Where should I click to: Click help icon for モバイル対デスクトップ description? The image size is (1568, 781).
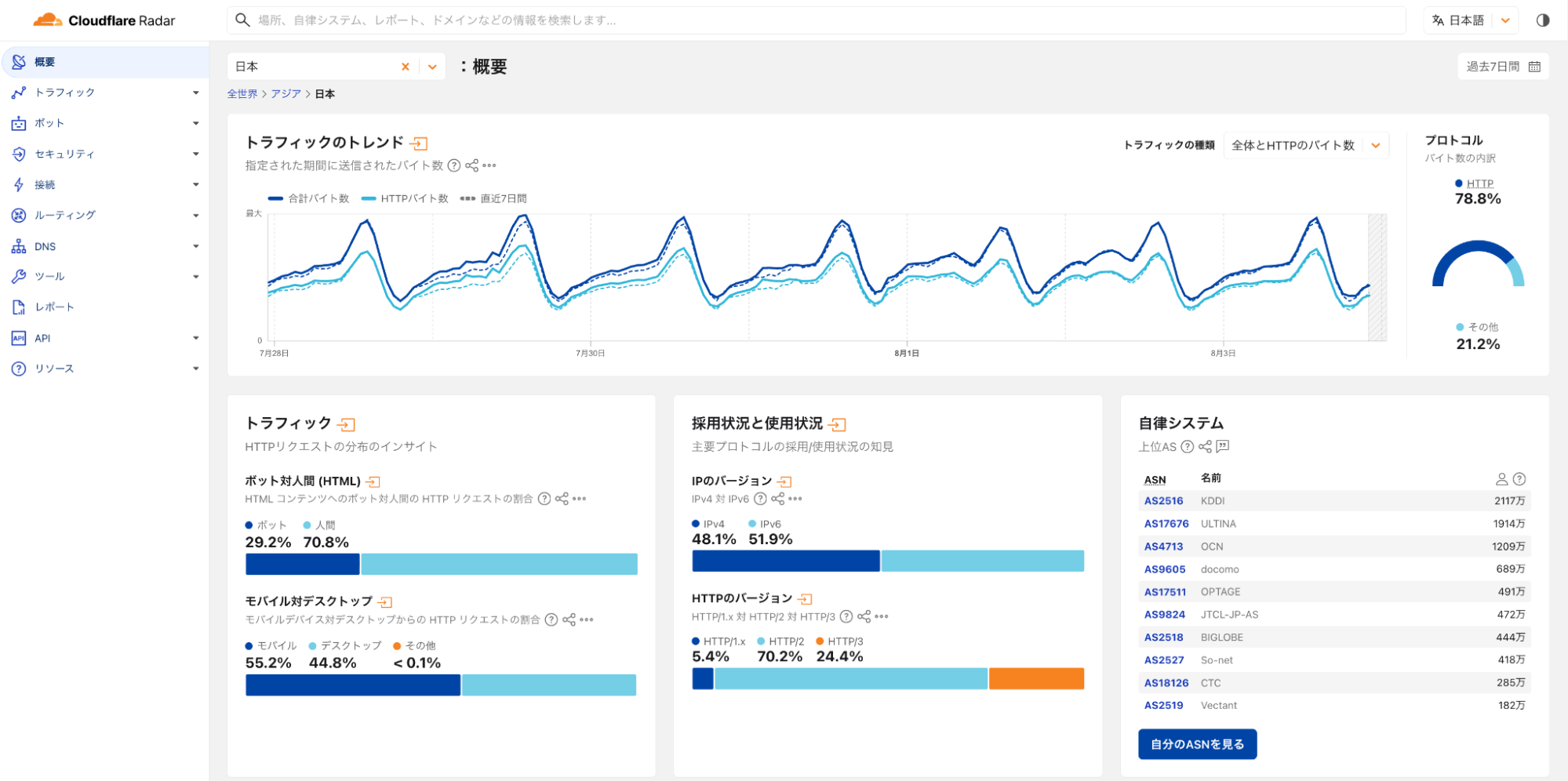click(x=551, y=619)
